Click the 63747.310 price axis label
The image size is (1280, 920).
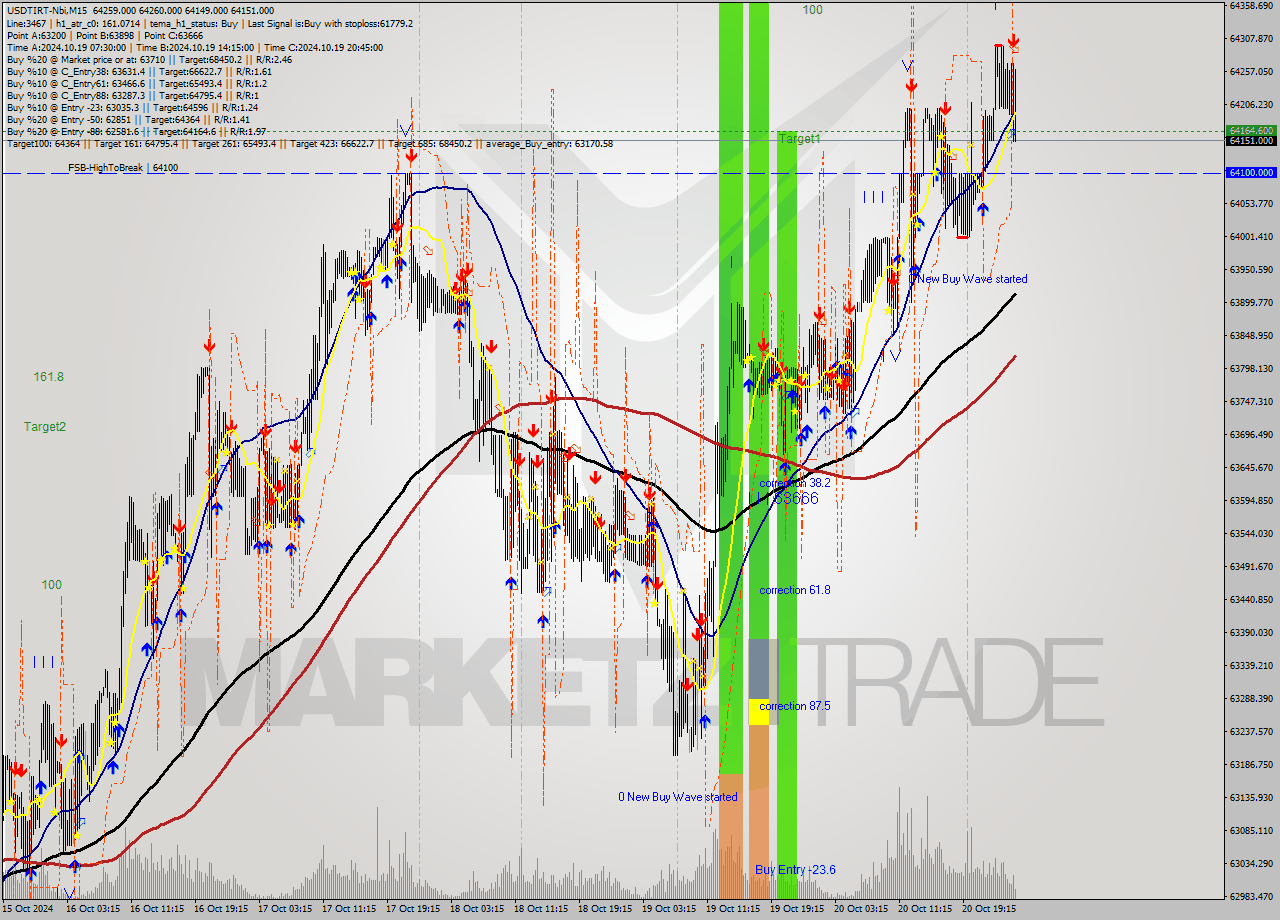(x=1251, y=401)
